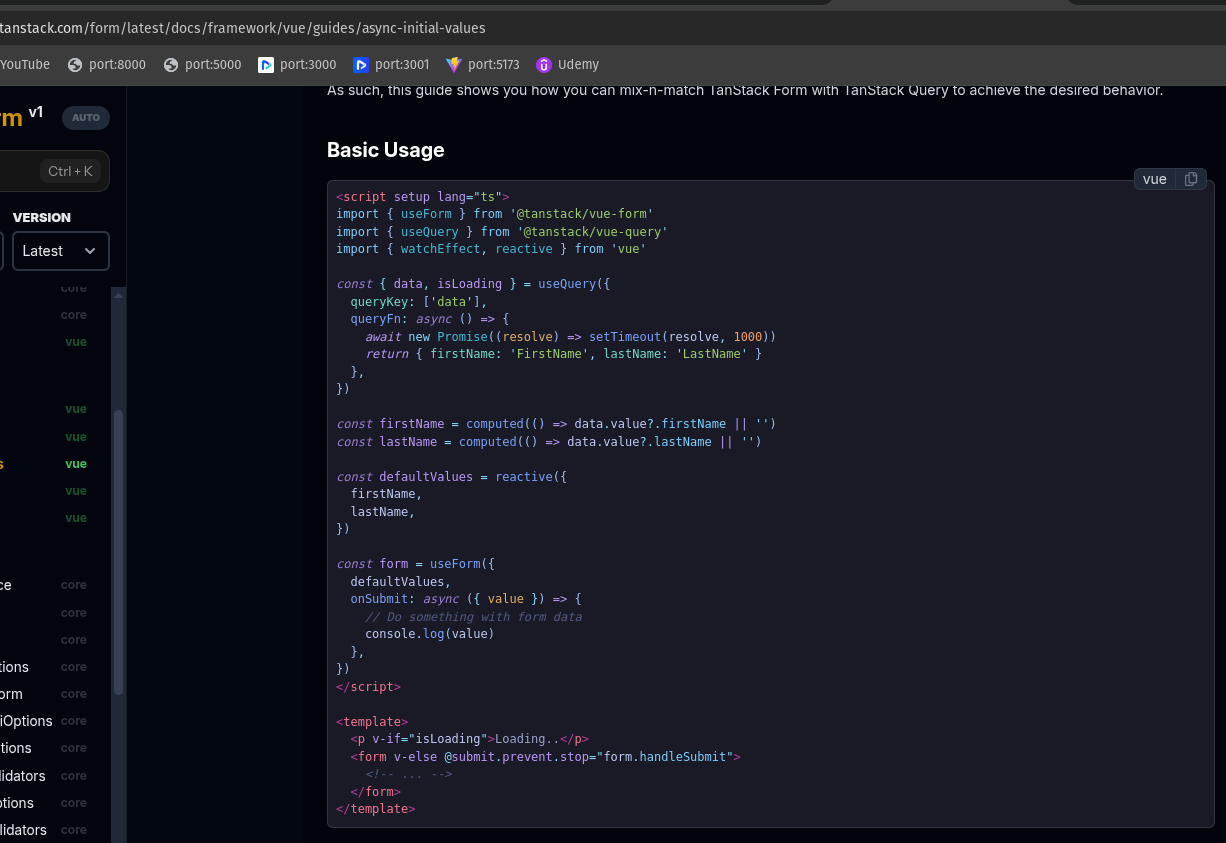Click the queryKey: ['data'] line
This screenshot has height=843, width=1226.
click(419, 302)
